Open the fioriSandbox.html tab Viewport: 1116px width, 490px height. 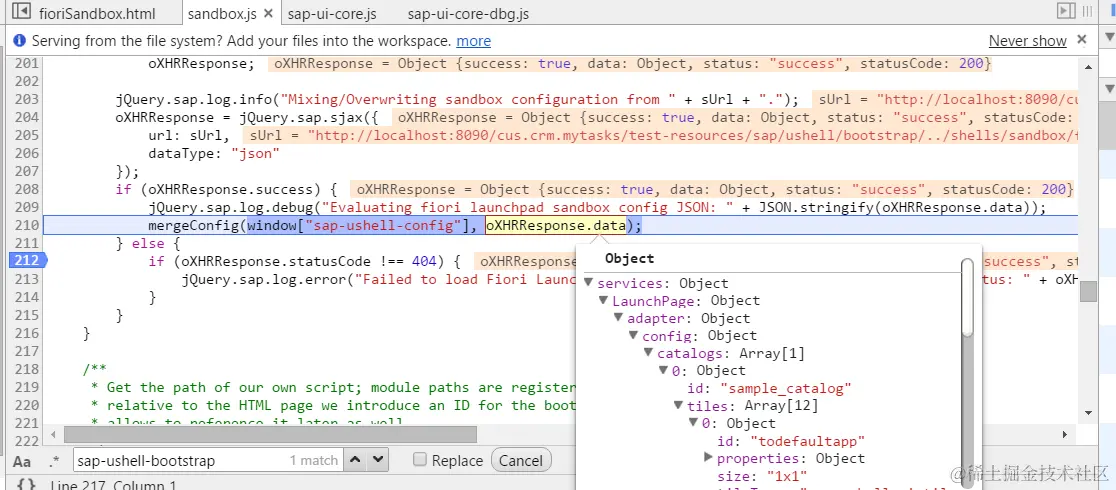pyautogui.click(x=96, y=14)
